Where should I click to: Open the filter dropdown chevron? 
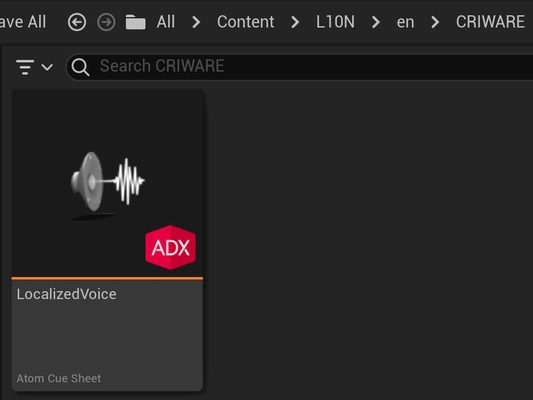(x=47, y=67)
